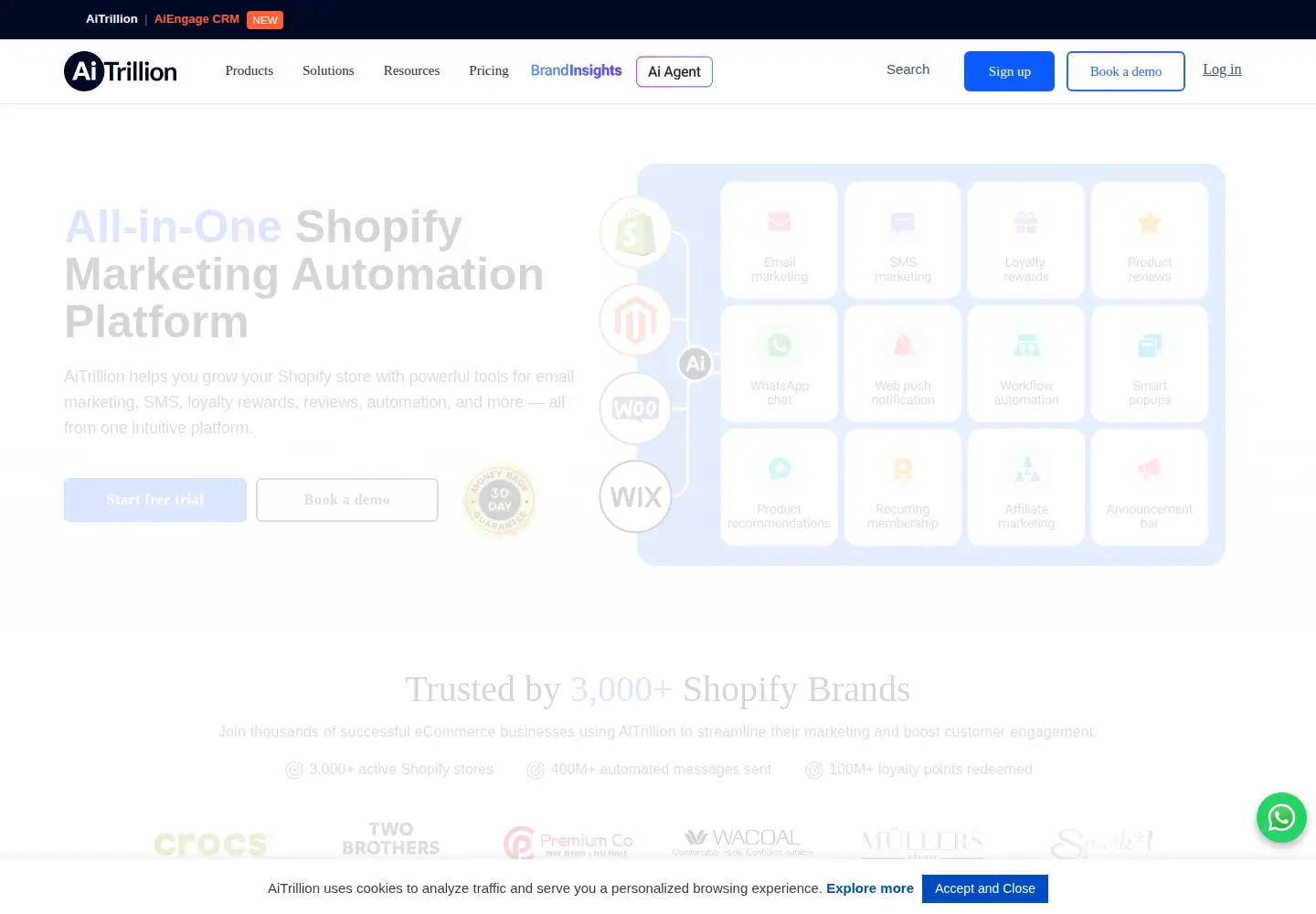This screenshot has height=914, width=1316.
Task: Open the Affiliate marketing tile
Action: pyautogui.click(x=1026, y=487)
